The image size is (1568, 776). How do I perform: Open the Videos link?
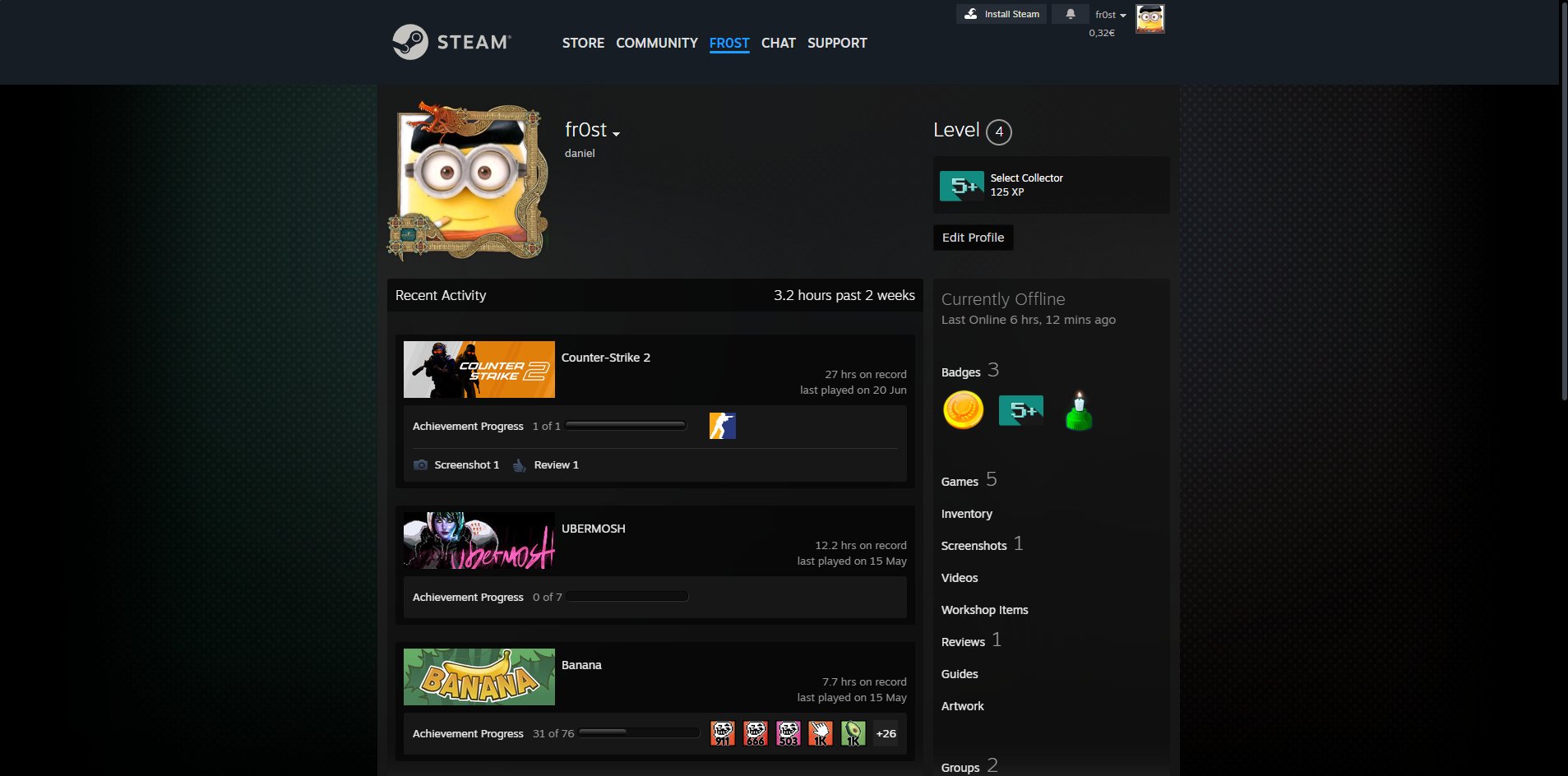coord(960,578)
